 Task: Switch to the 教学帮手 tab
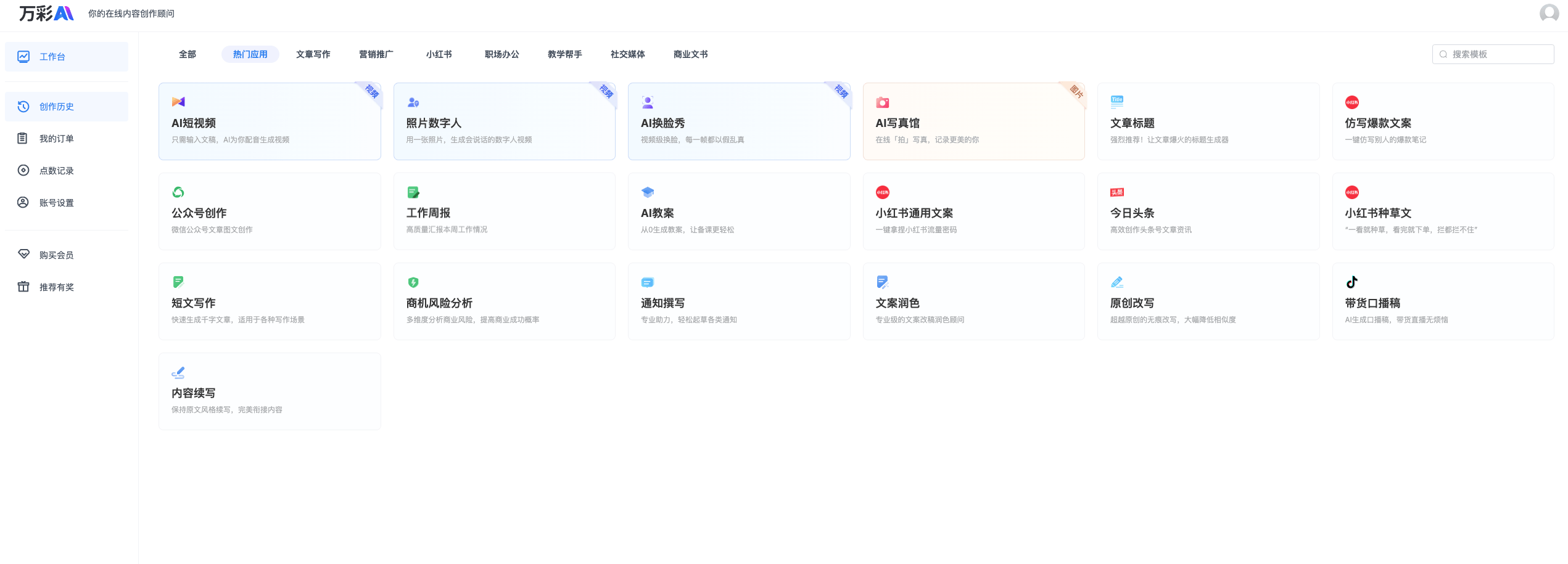(x=565, y=54)
